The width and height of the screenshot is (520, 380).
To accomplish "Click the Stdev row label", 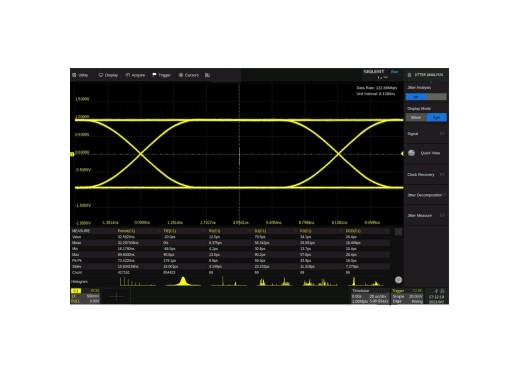I will tap(77, 267).
